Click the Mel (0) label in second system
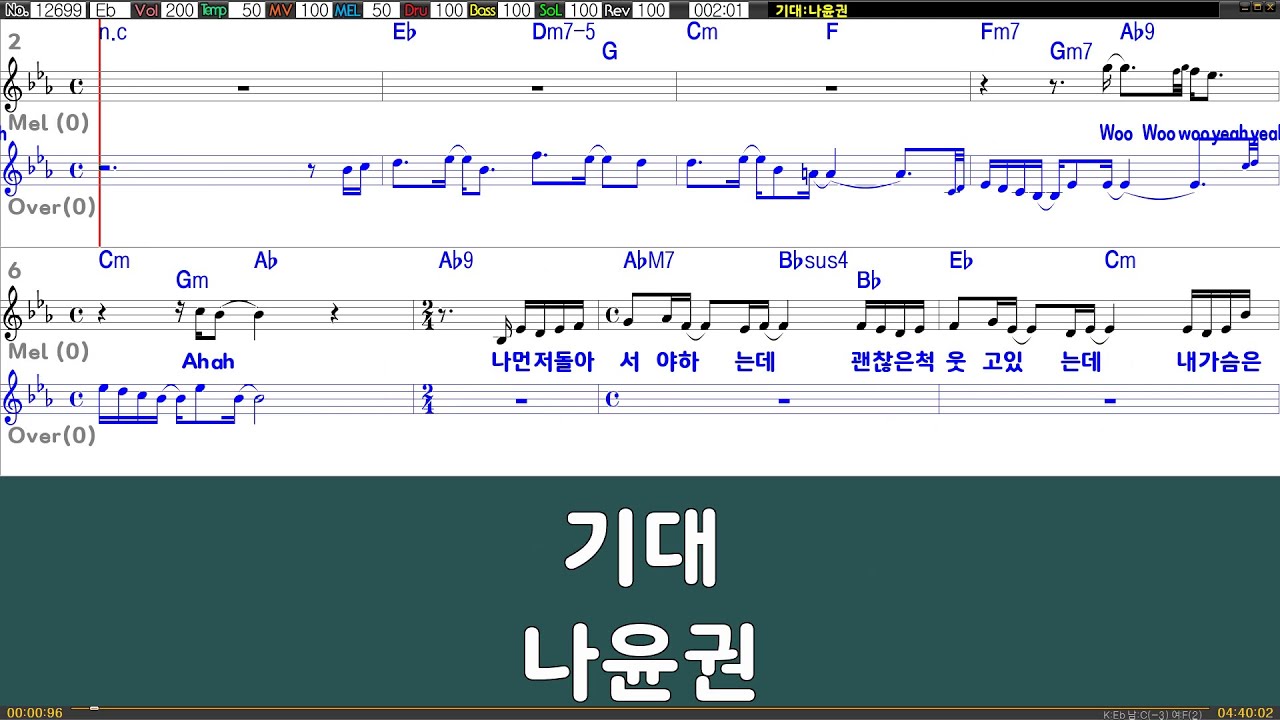 tap(49, 351)
